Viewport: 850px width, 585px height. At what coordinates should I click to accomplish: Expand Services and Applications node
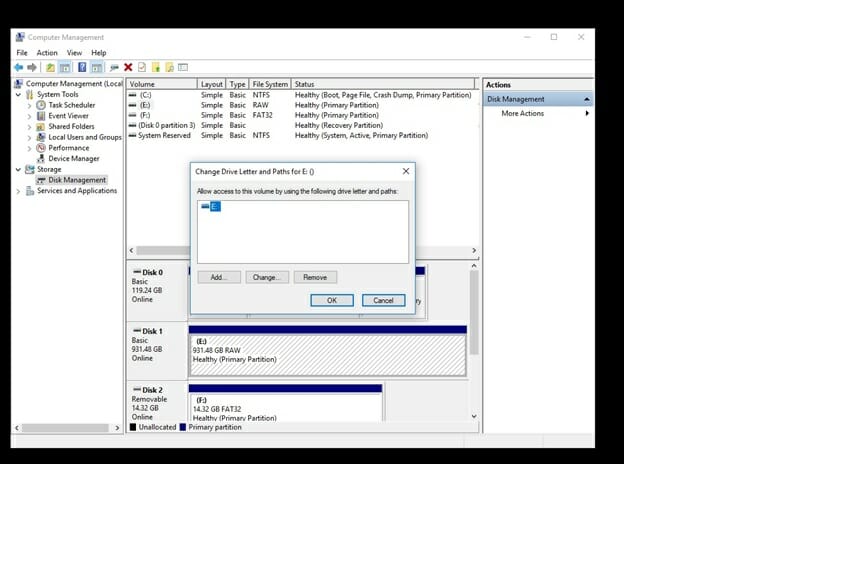tap(18, 191)
